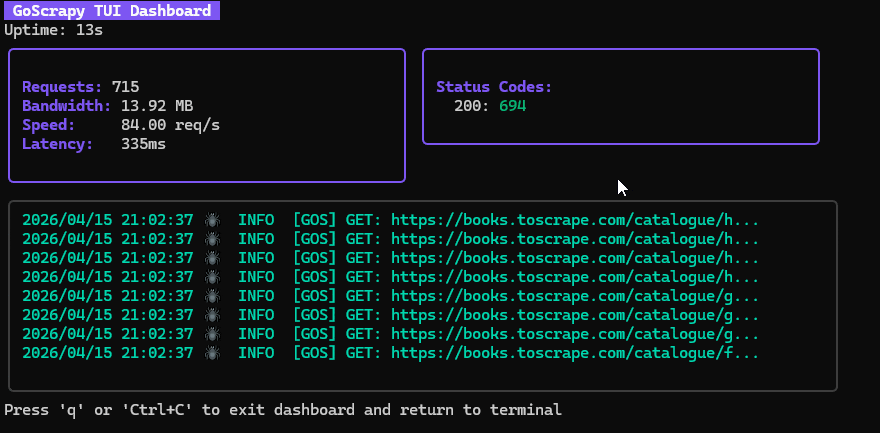Click the spider icon in the catalogue/f... log row
The image size is (880, 433).
tap(212, 353)
